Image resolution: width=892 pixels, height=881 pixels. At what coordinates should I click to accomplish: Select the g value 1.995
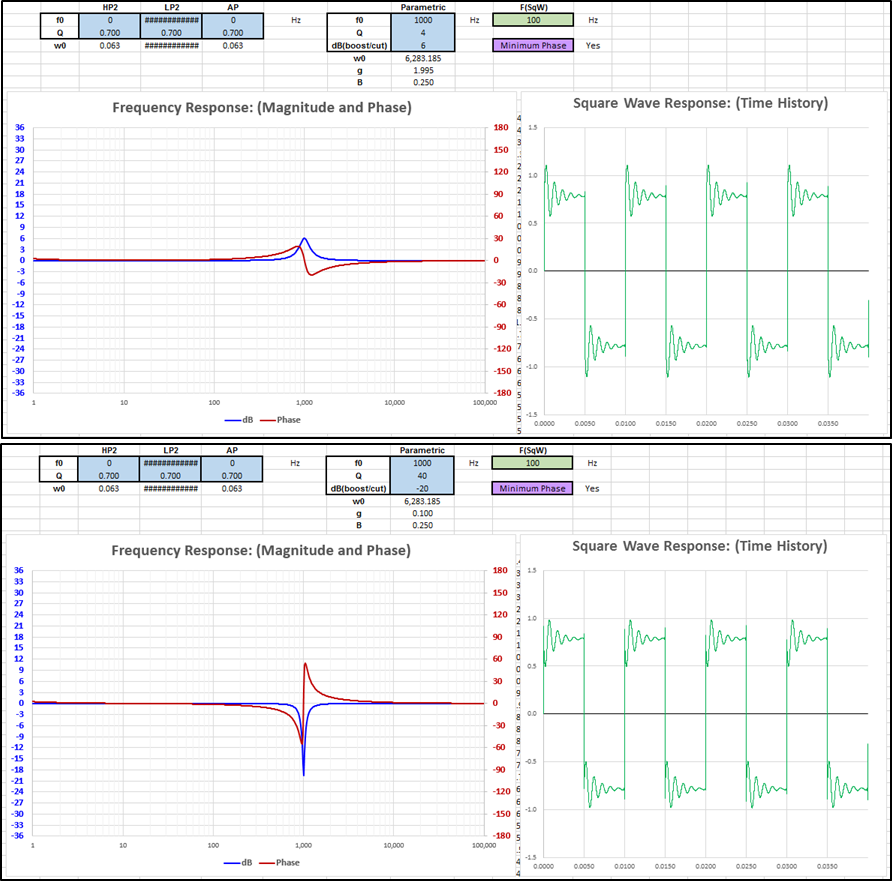(x=423, y=71)
